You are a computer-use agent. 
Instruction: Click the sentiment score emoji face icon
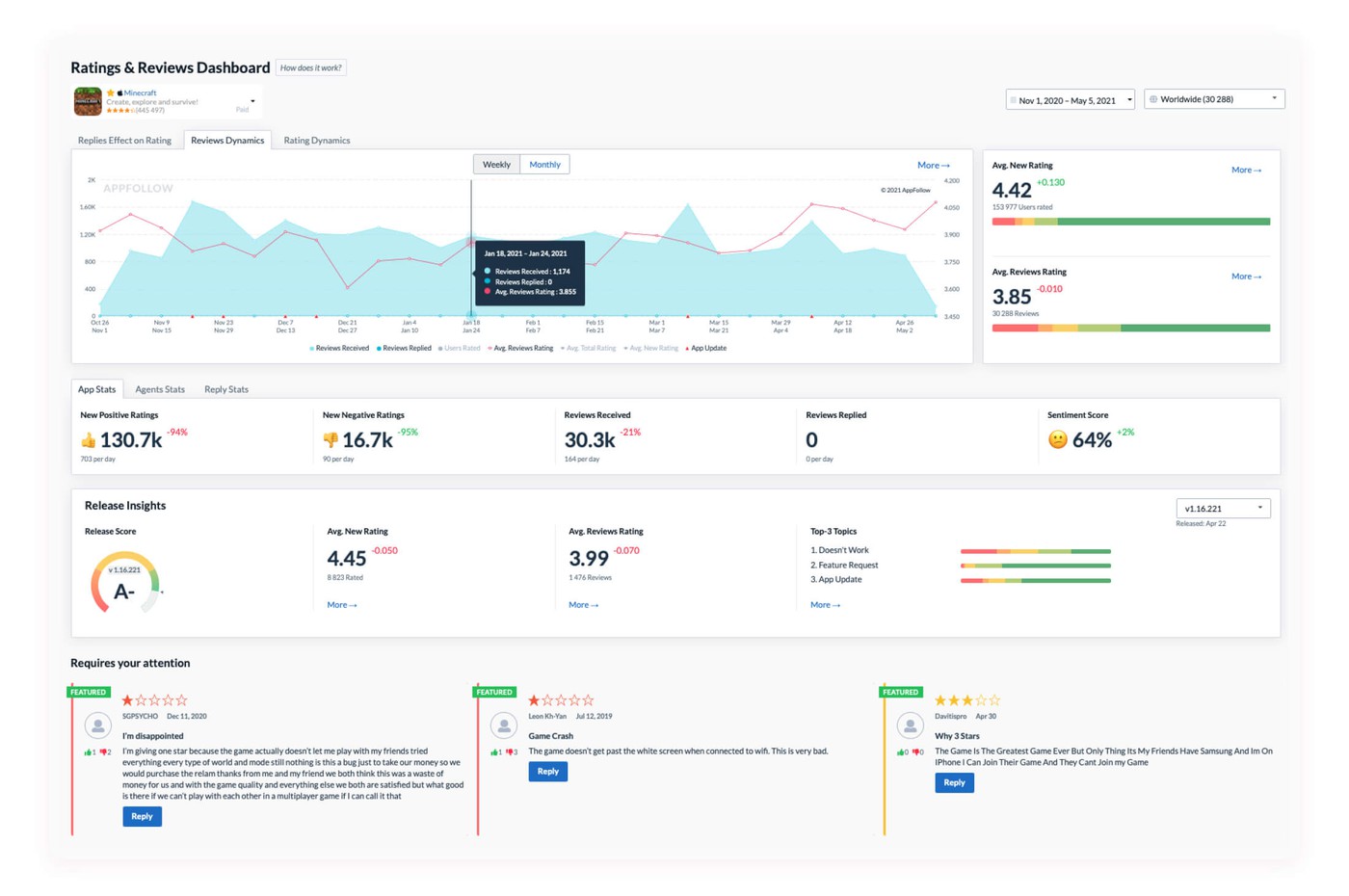[x=1057, y=440]
